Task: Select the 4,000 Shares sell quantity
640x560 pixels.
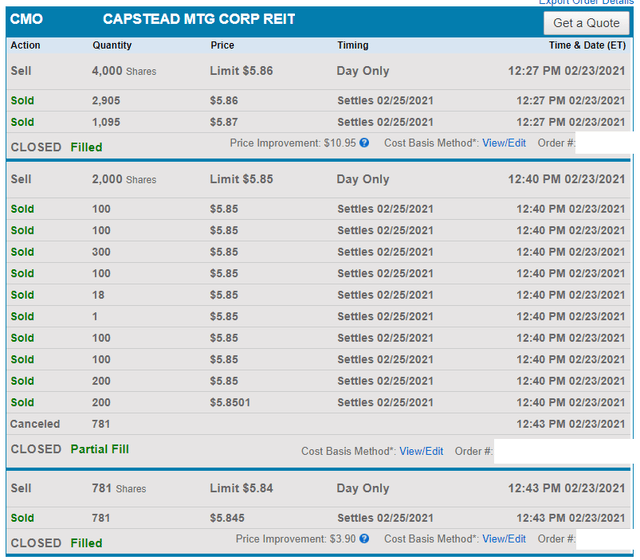Action: pyautogui.click(x=124, y=71)
